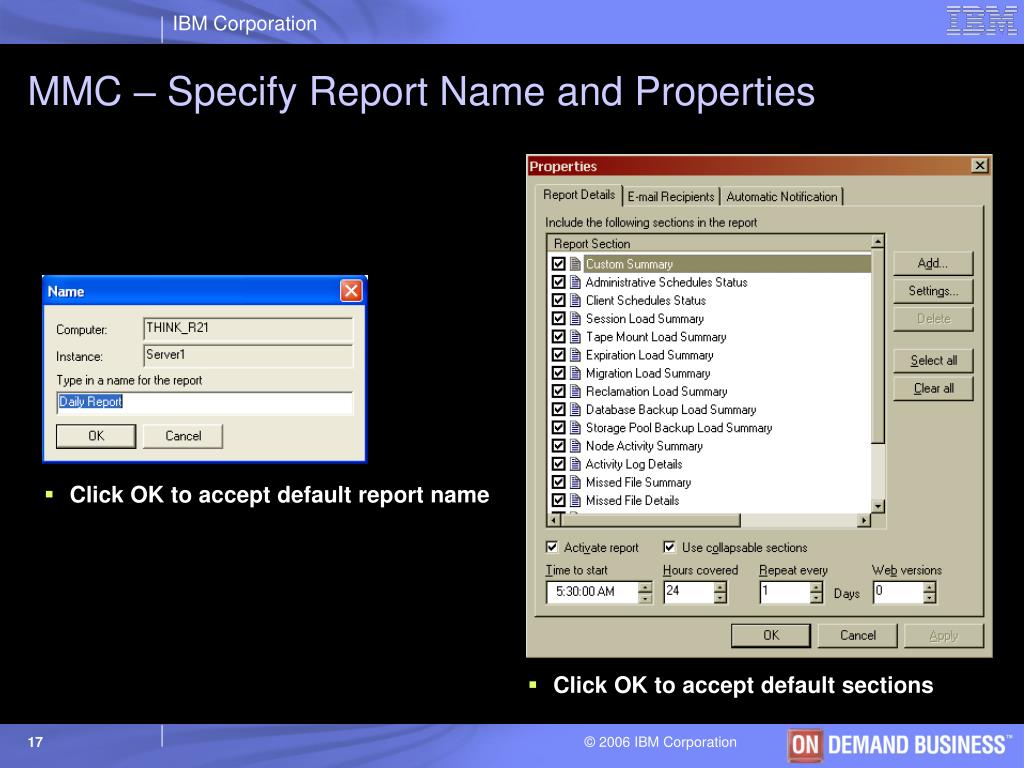1024x768 pixels.
Task: Click the document icon beside Custom Summary
Action: click(575, 264)
